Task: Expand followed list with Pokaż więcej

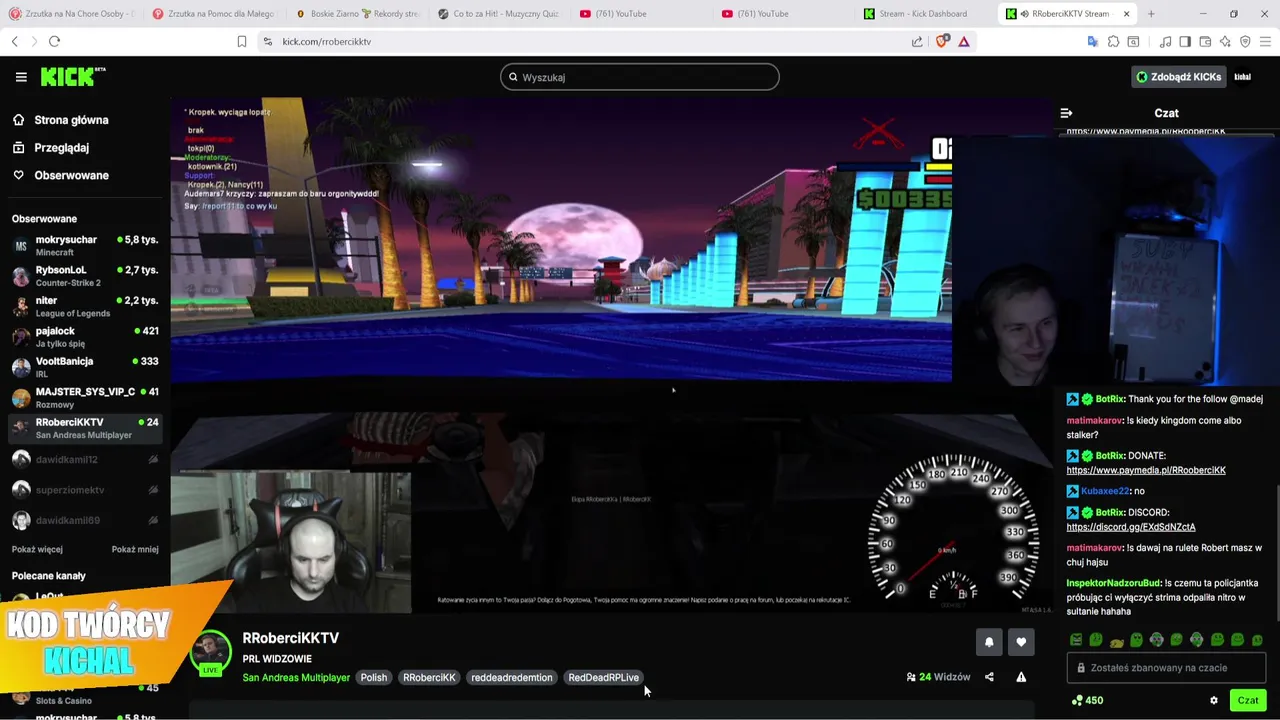Action: [37, 549]
